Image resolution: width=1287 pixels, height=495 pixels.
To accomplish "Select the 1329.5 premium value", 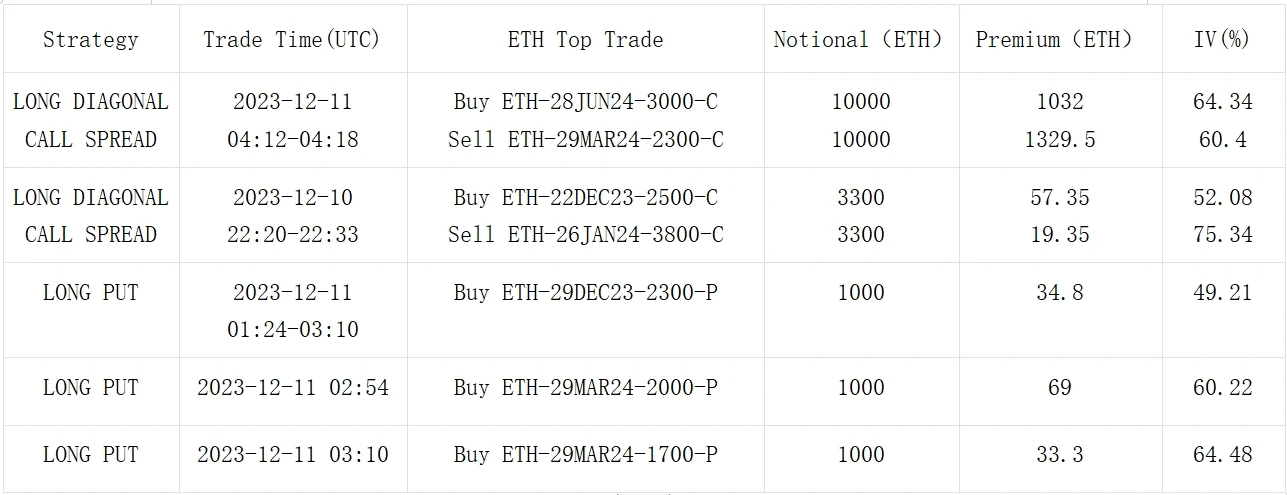I will click(x=1059, y=140).
